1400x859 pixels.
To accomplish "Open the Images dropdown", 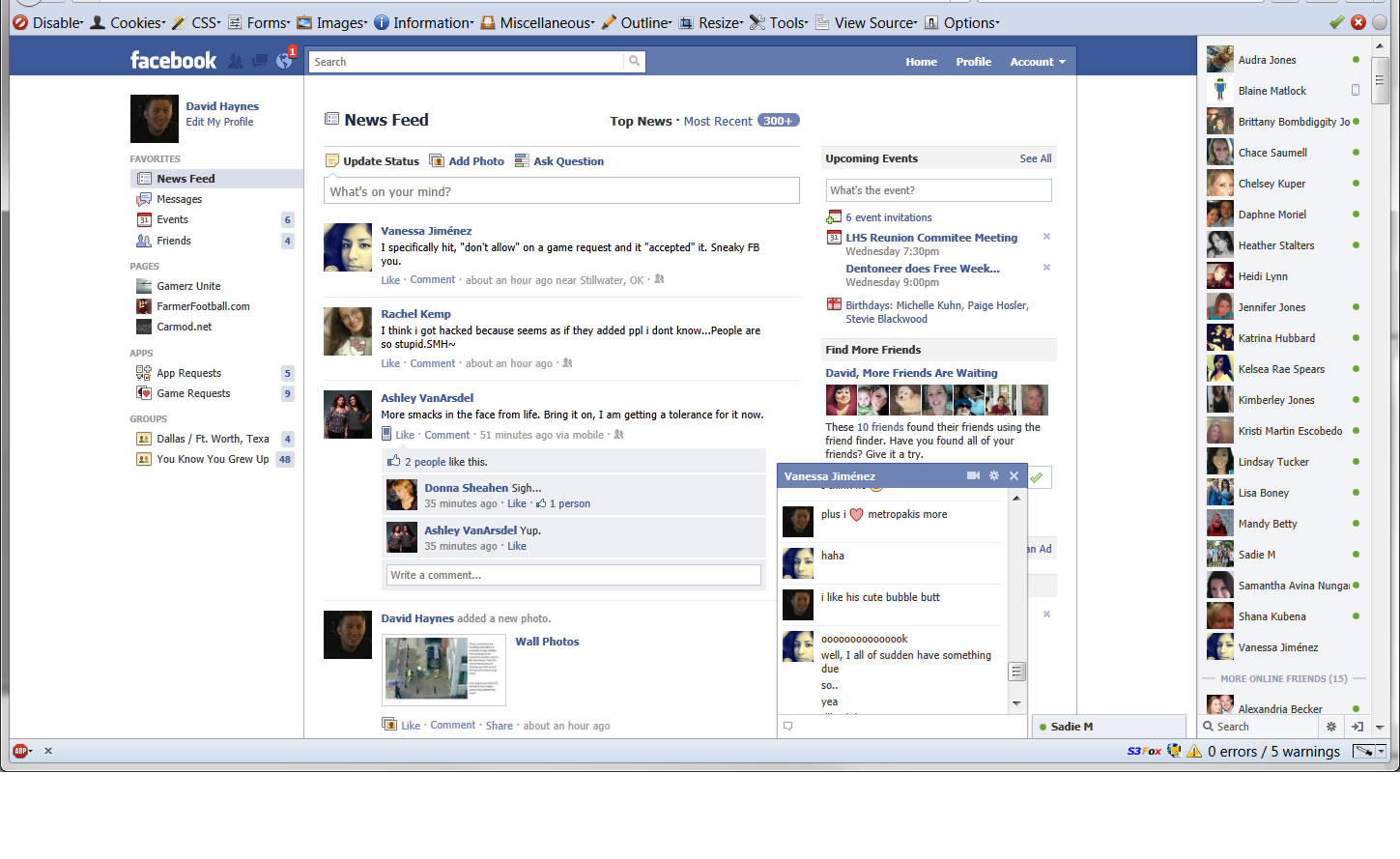I will [x=332, y=22].
